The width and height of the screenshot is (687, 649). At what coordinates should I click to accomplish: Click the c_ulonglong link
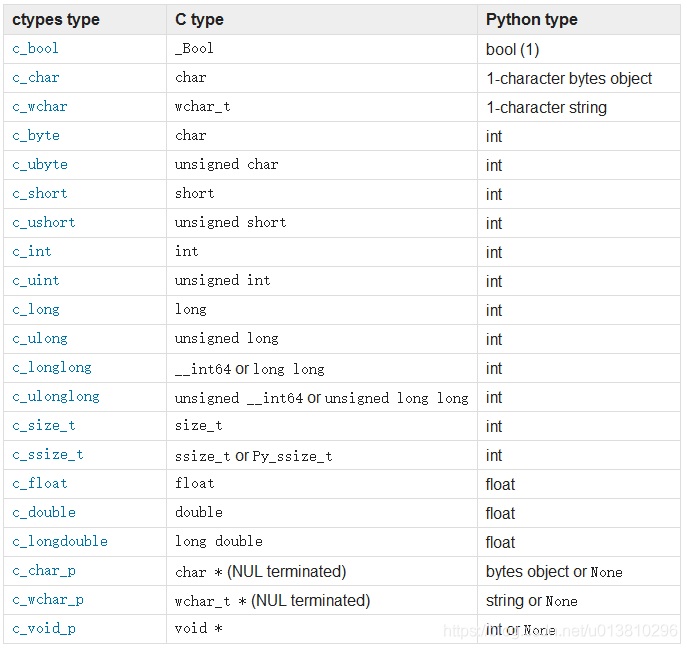pyautogui.click(x=56, y=397)
